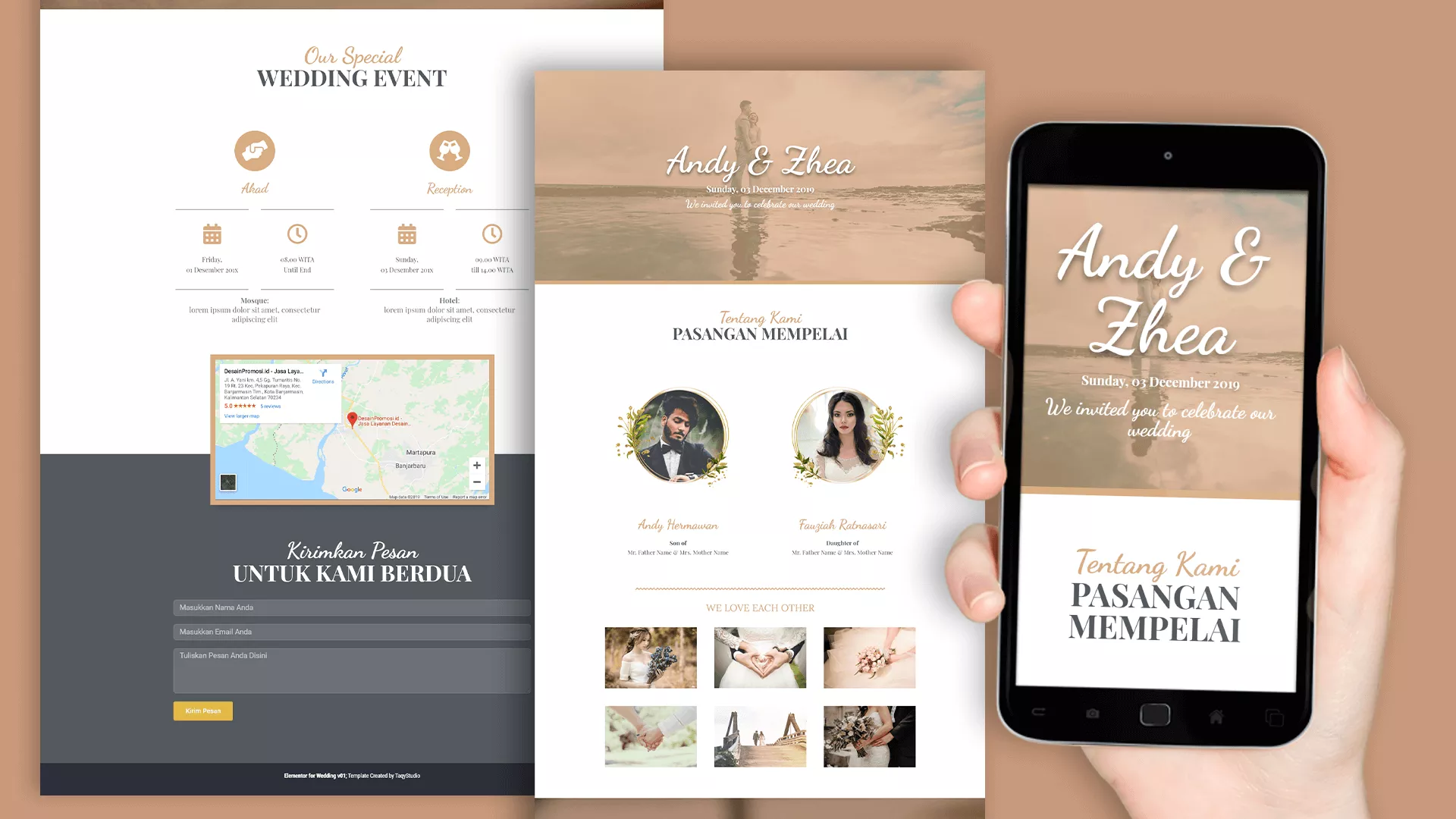The image size is (1456, 819).
Task: Click the map zoom-in button
Action: pos(477,464)
